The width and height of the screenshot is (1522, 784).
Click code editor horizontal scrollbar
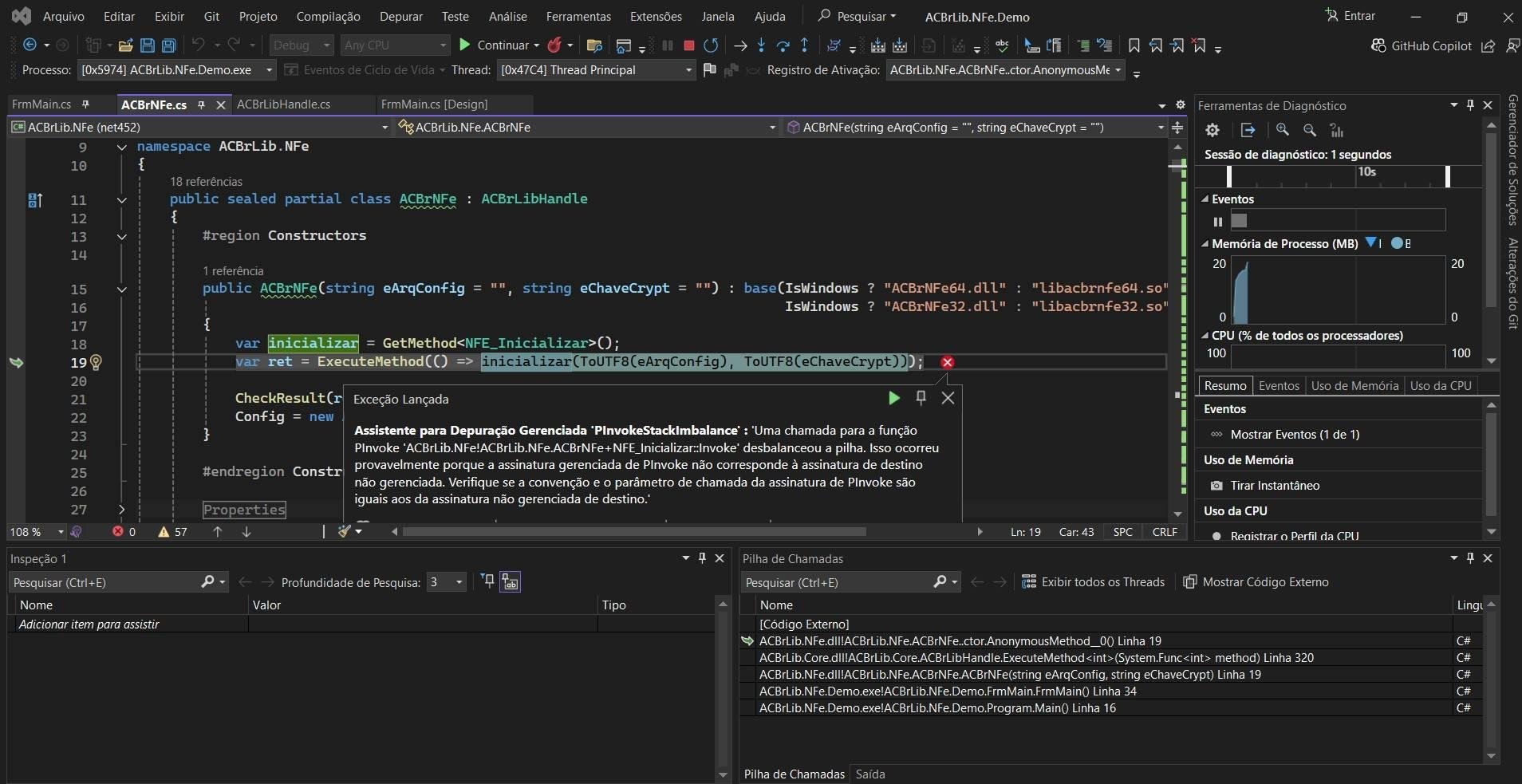tap(634, 532)
